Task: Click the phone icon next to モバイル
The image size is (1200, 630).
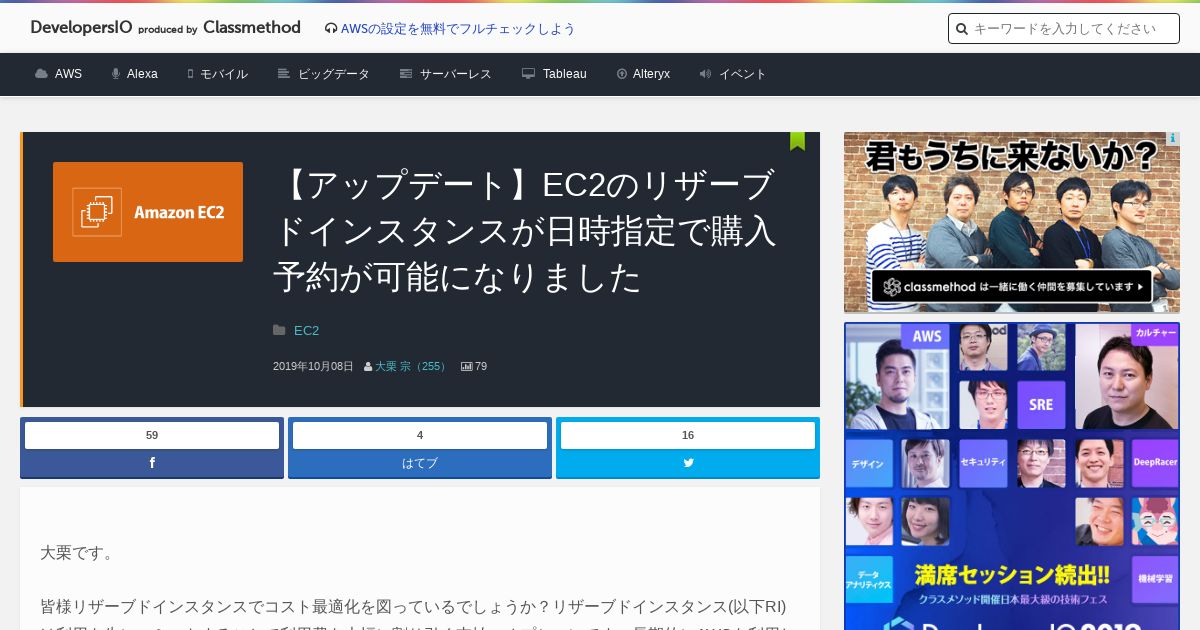Action: coord(190,74)
